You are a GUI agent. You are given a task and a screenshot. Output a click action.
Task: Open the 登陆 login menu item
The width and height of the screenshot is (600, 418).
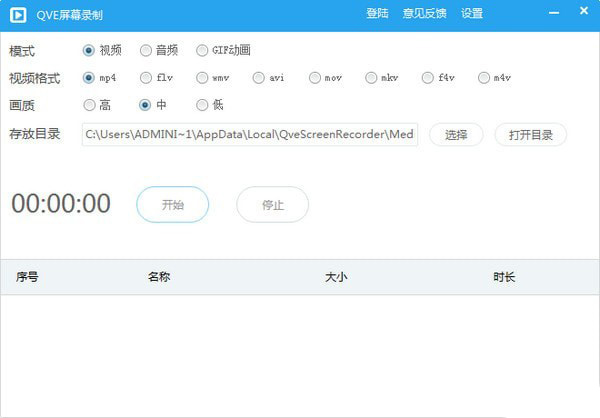tap(377, 14)
